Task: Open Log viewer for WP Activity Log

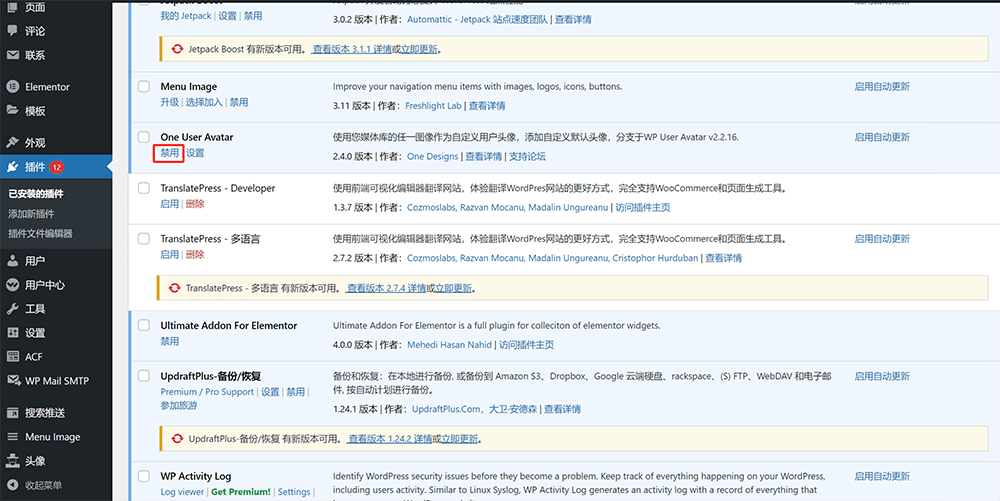Action: point(182,492)
